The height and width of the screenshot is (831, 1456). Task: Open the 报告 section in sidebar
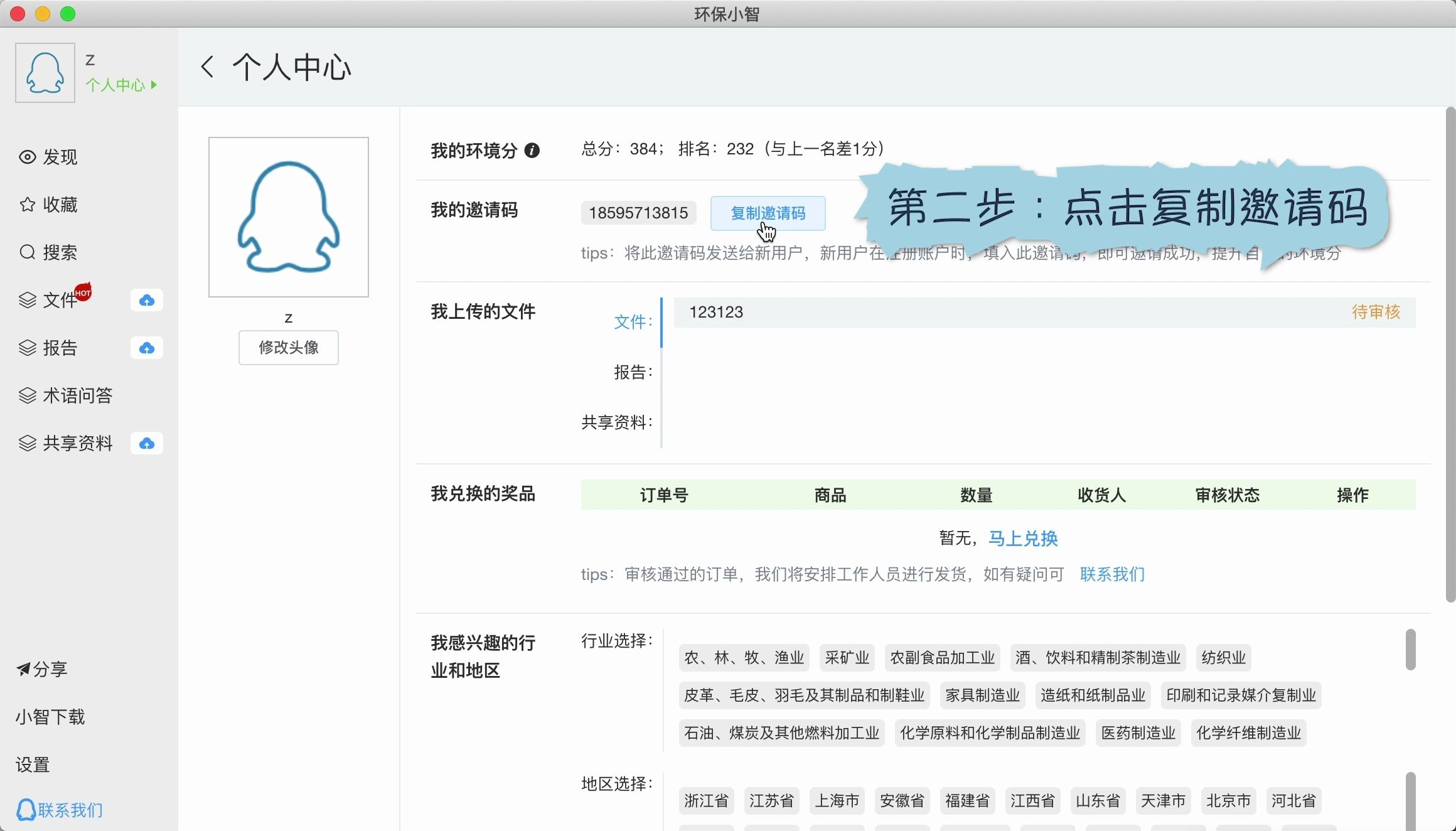60,348
